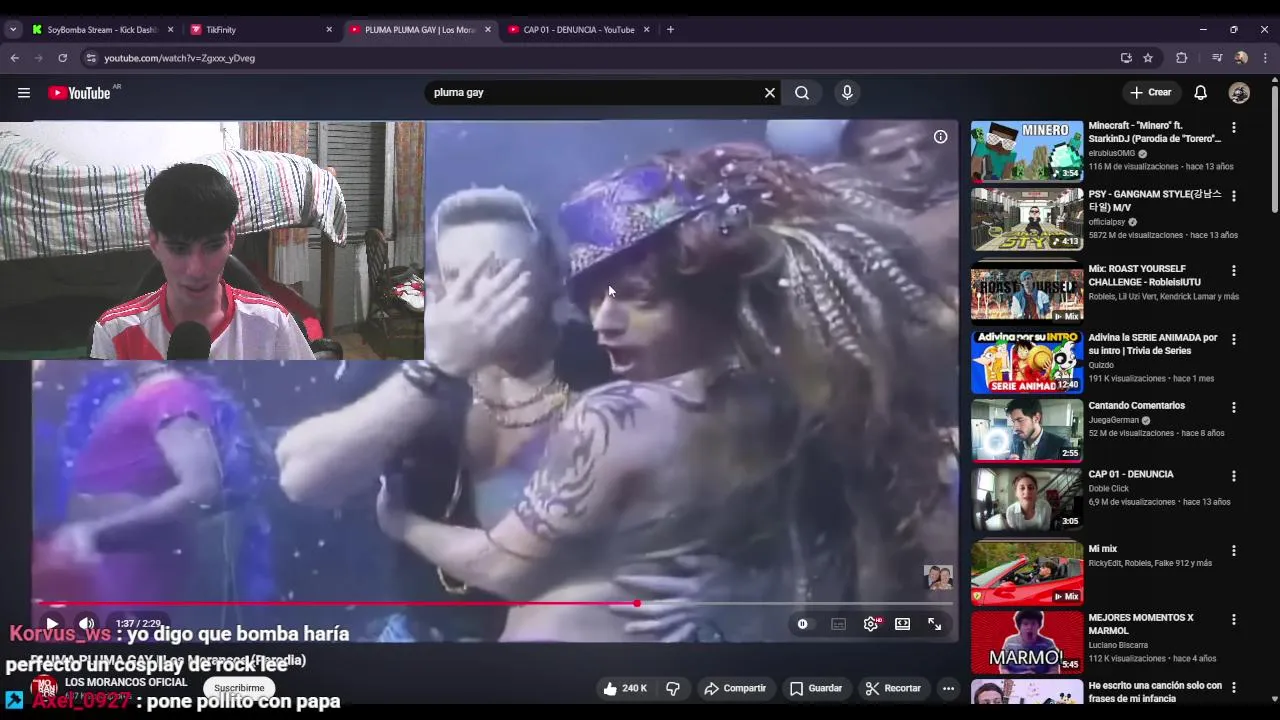Viewport: 1280px width, 720px height.
Task: Click the Guardar save button
Action: point(816,688)
